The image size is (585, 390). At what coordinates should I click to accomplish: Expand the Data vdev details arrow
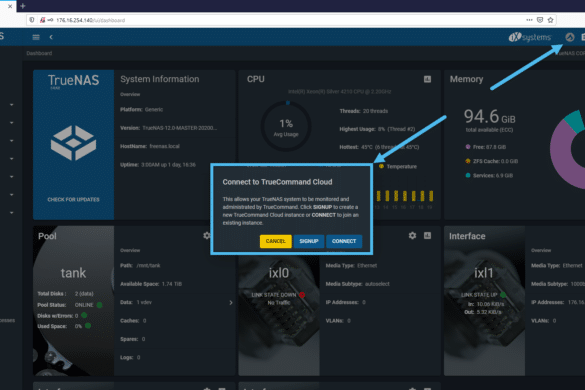pos(231,302)
